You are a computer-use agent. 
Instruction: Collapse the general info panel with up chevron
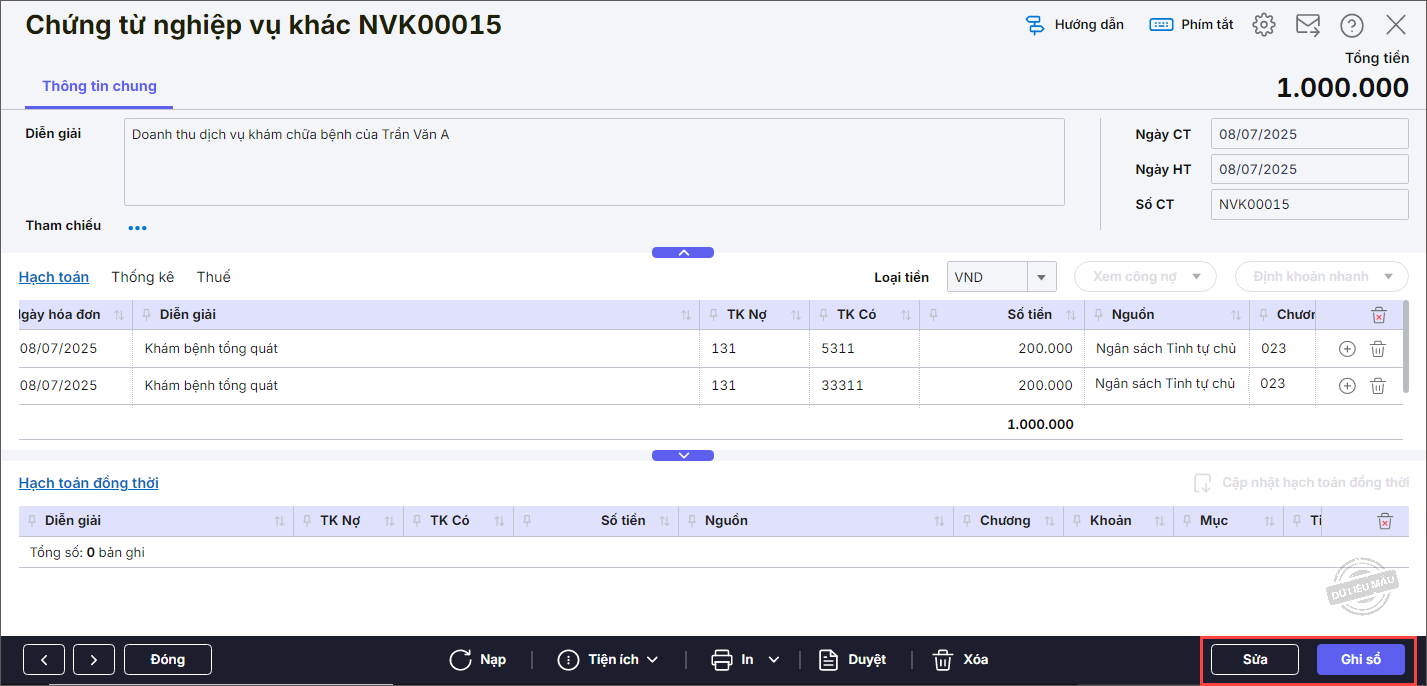point(683,252)
